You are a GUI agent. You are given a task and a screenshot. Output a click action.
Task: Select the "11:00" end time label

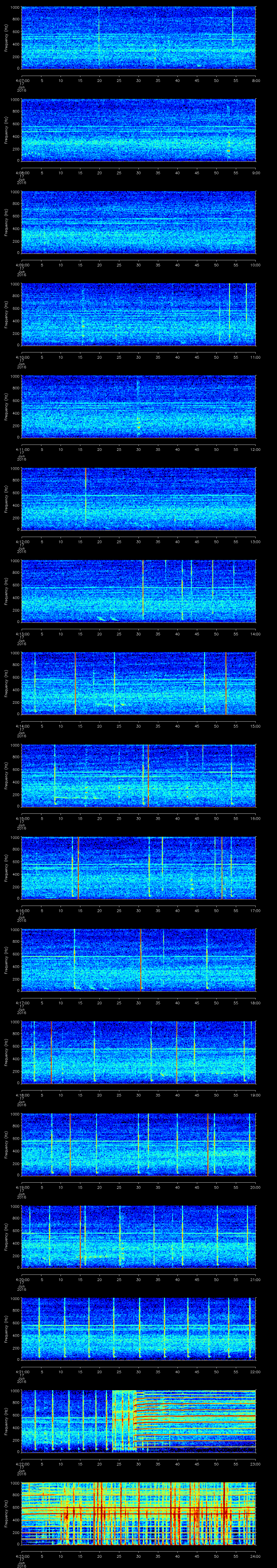(255, 357)
